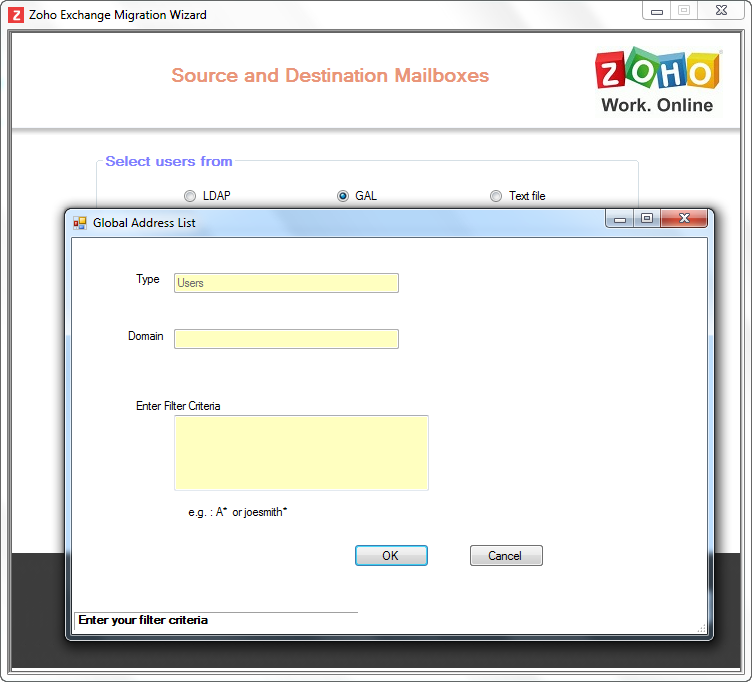Click the Zoho Work. Online logo
Viewport: 752px width, 682px height.
point(657,81)
